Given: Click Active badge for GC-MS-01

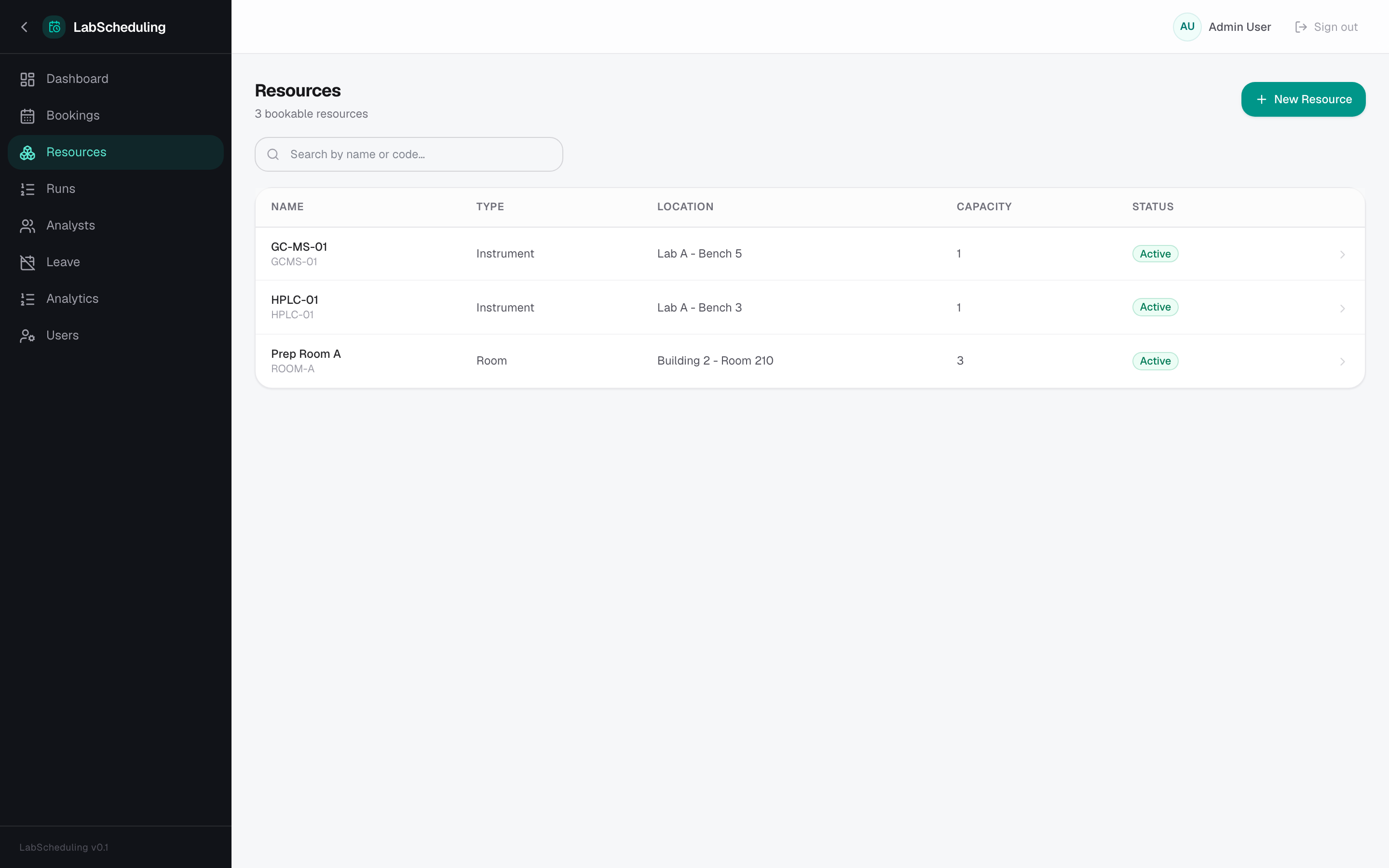Looking at the screenshot, I should [x=1155, y=254].
